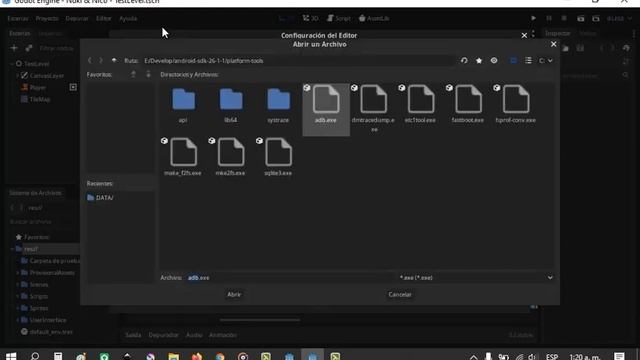Close the Configuración del Editor window
The height and width of the screenshot is (360, 640).
[524, 36]
